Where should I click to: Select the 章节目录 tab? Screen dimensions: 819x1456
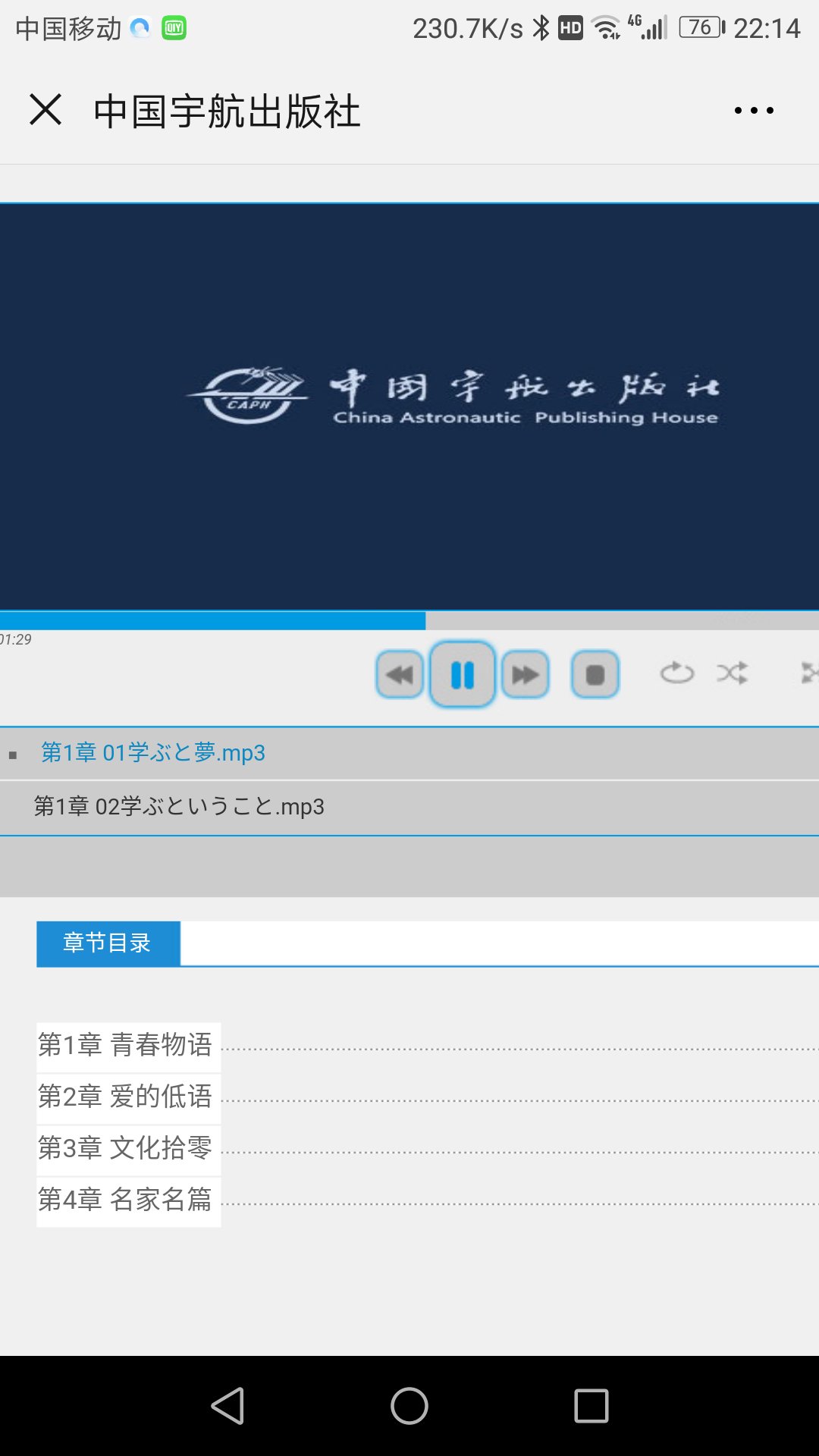click(108, 943)
